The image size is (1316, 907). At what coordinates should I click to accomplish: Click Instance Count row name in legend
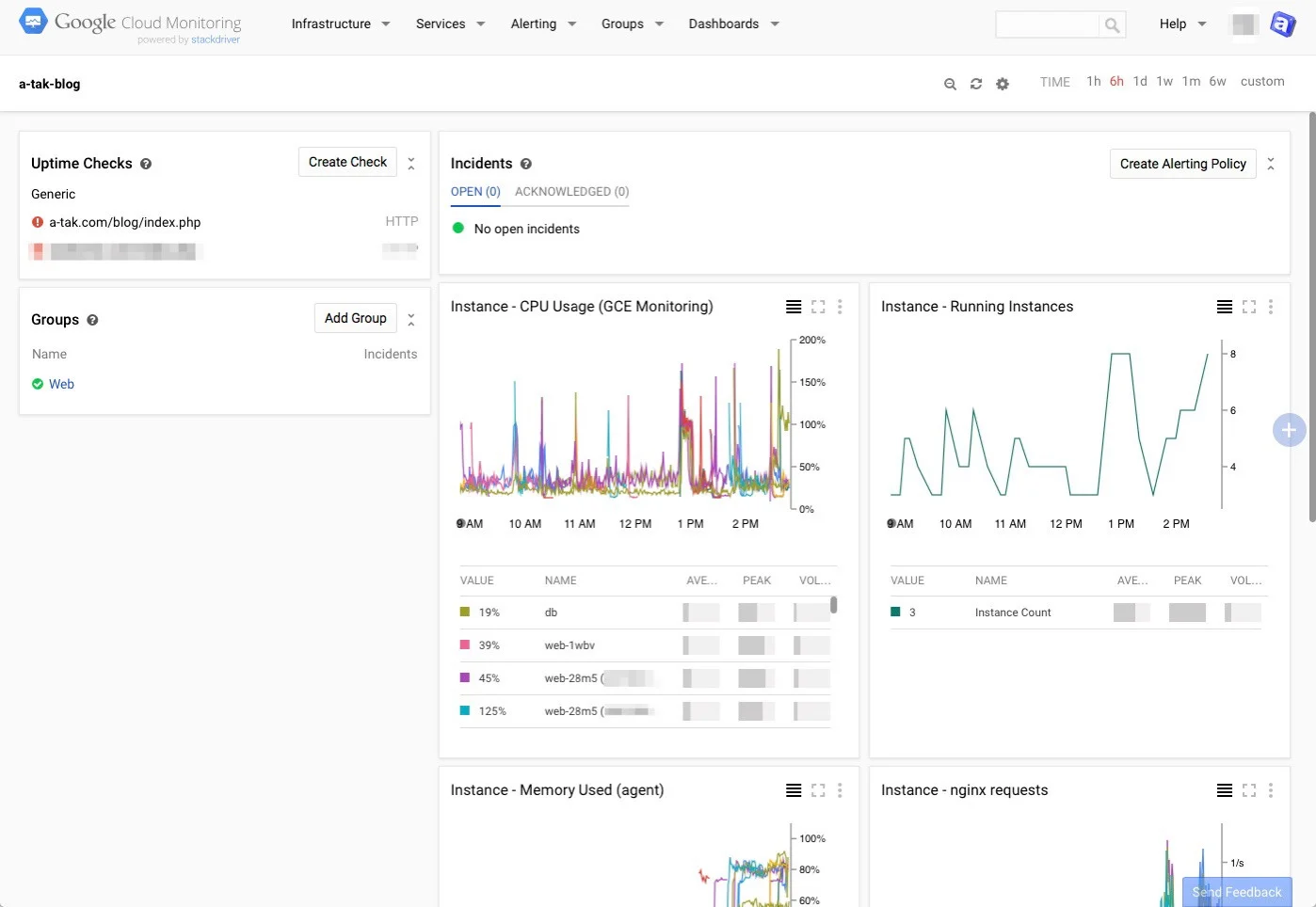(1013, 613)
